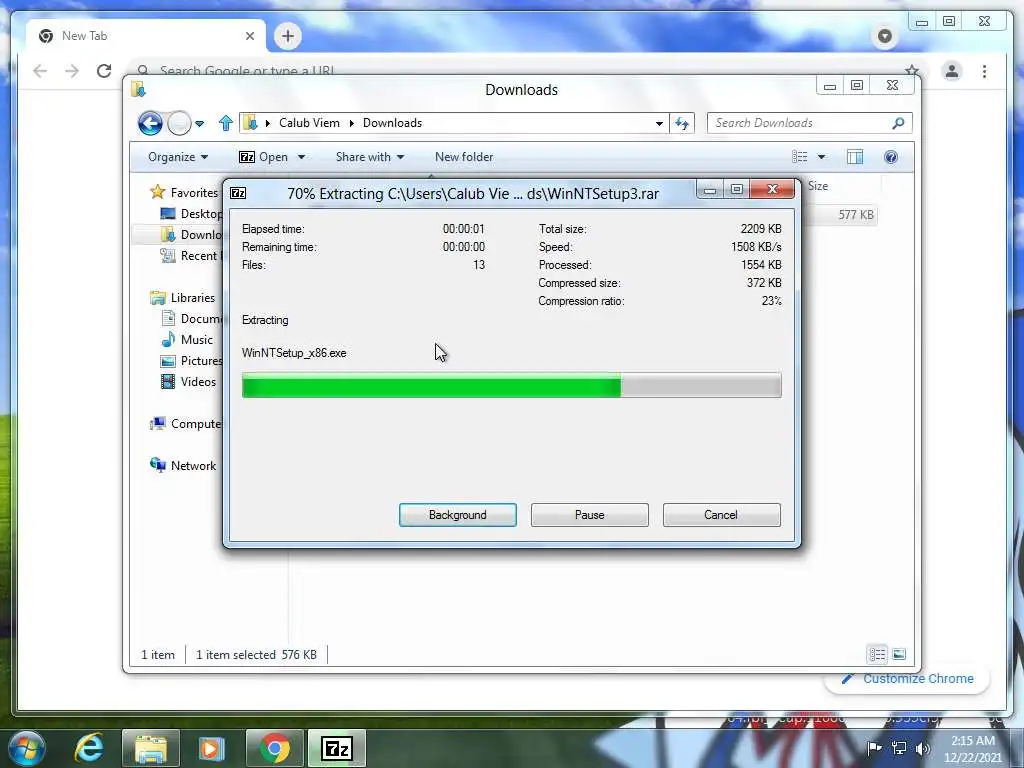
Task: Launch Internet Explorer from the taskbar
Action: tap(89, 748)
